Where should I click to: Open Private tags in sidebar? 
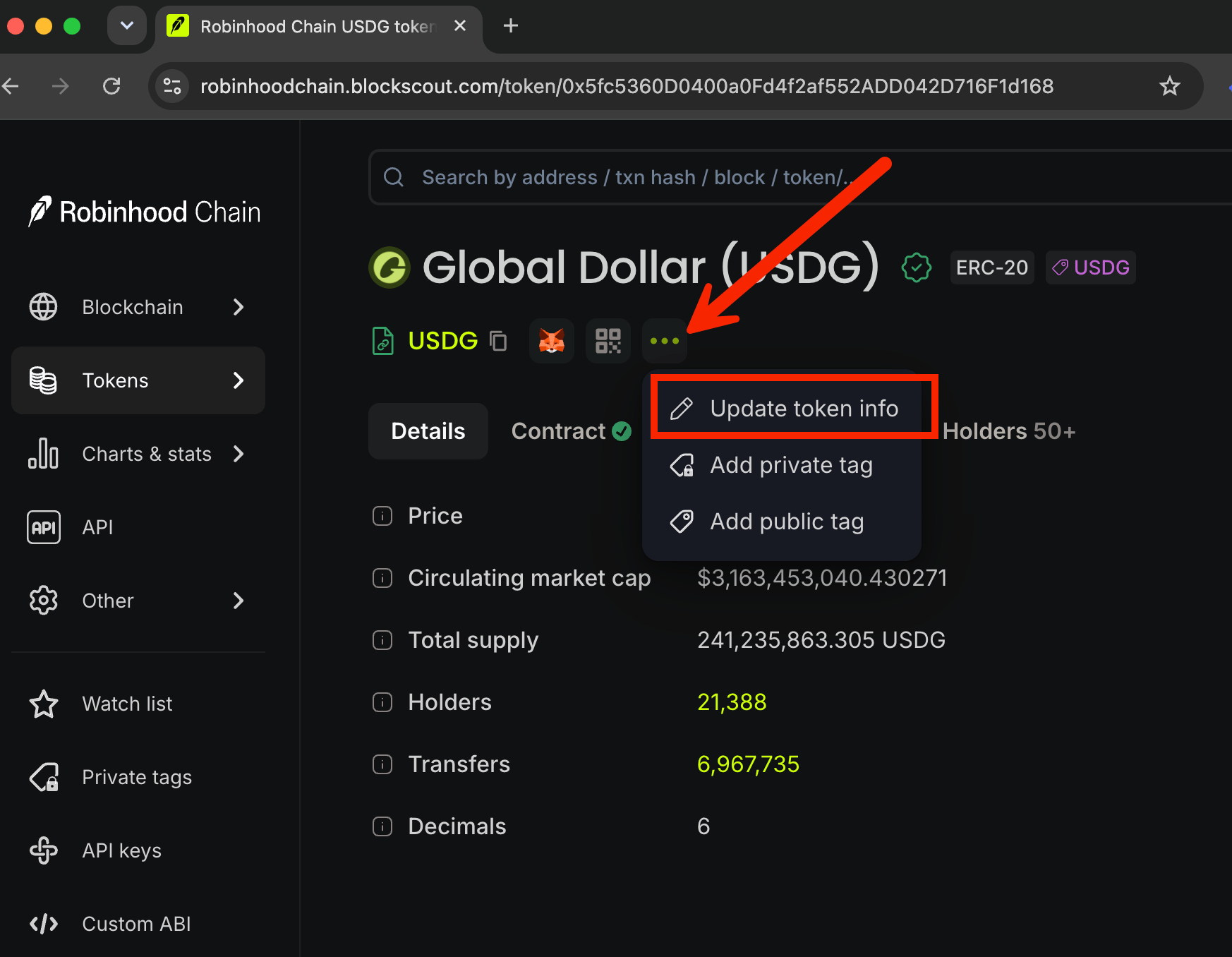[138, 777]
